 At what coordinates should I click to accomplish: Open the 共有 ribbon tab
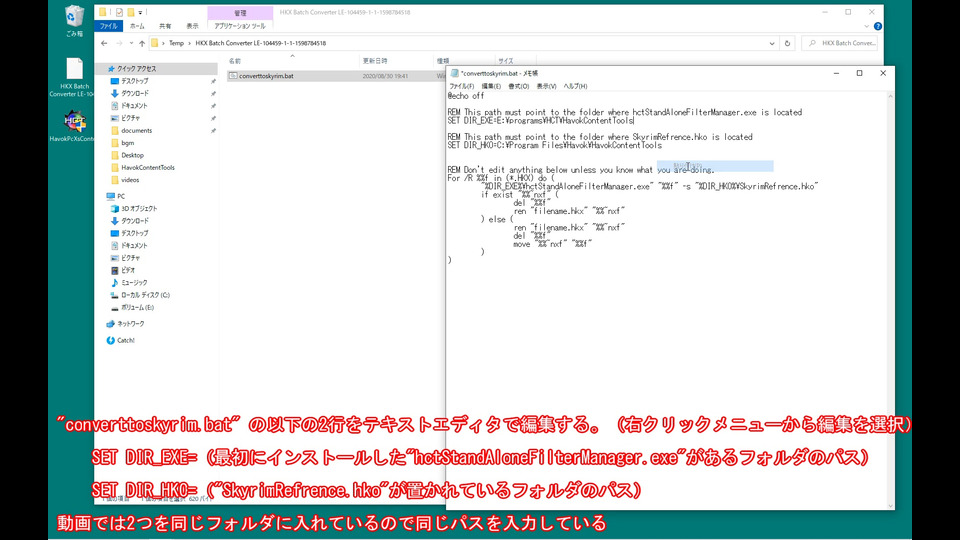tap(165, 26)
